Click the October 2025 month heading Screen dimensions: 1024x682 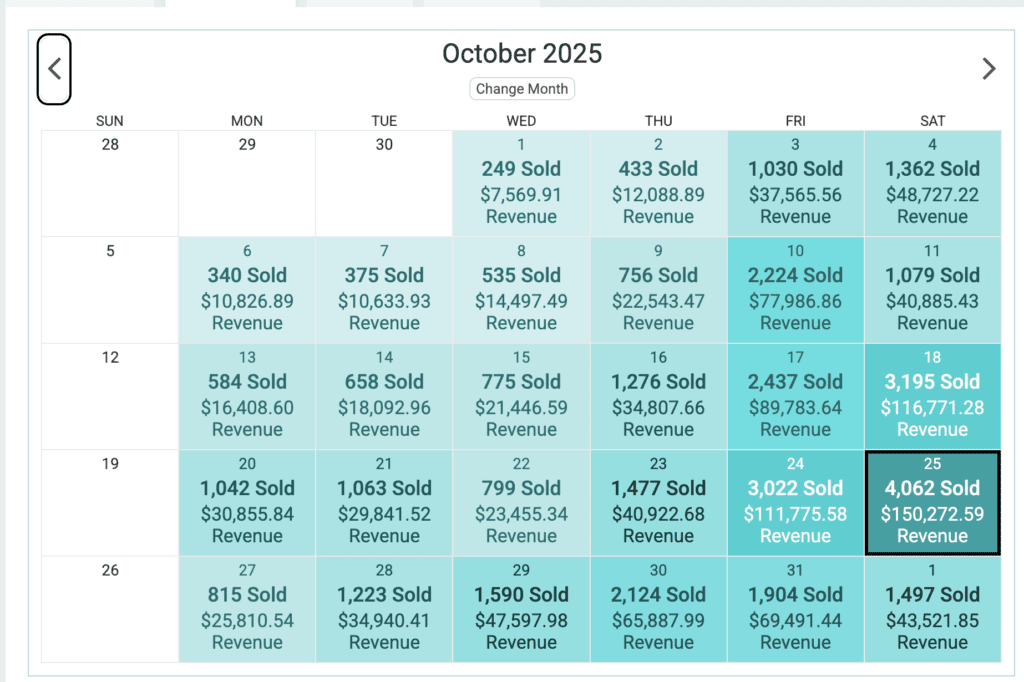[522, 53]
